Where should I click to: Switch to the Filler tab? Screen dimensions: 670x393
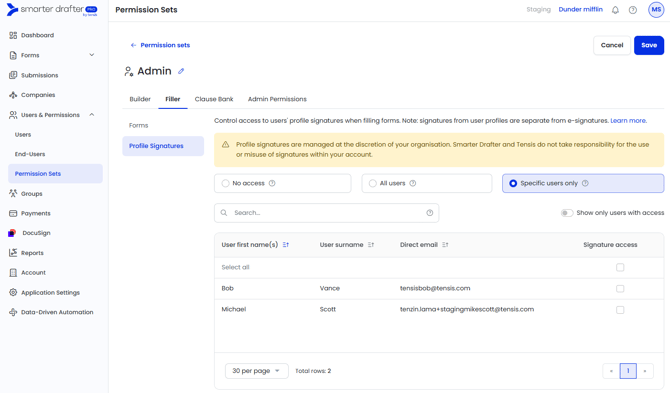[x=173, y=99]
